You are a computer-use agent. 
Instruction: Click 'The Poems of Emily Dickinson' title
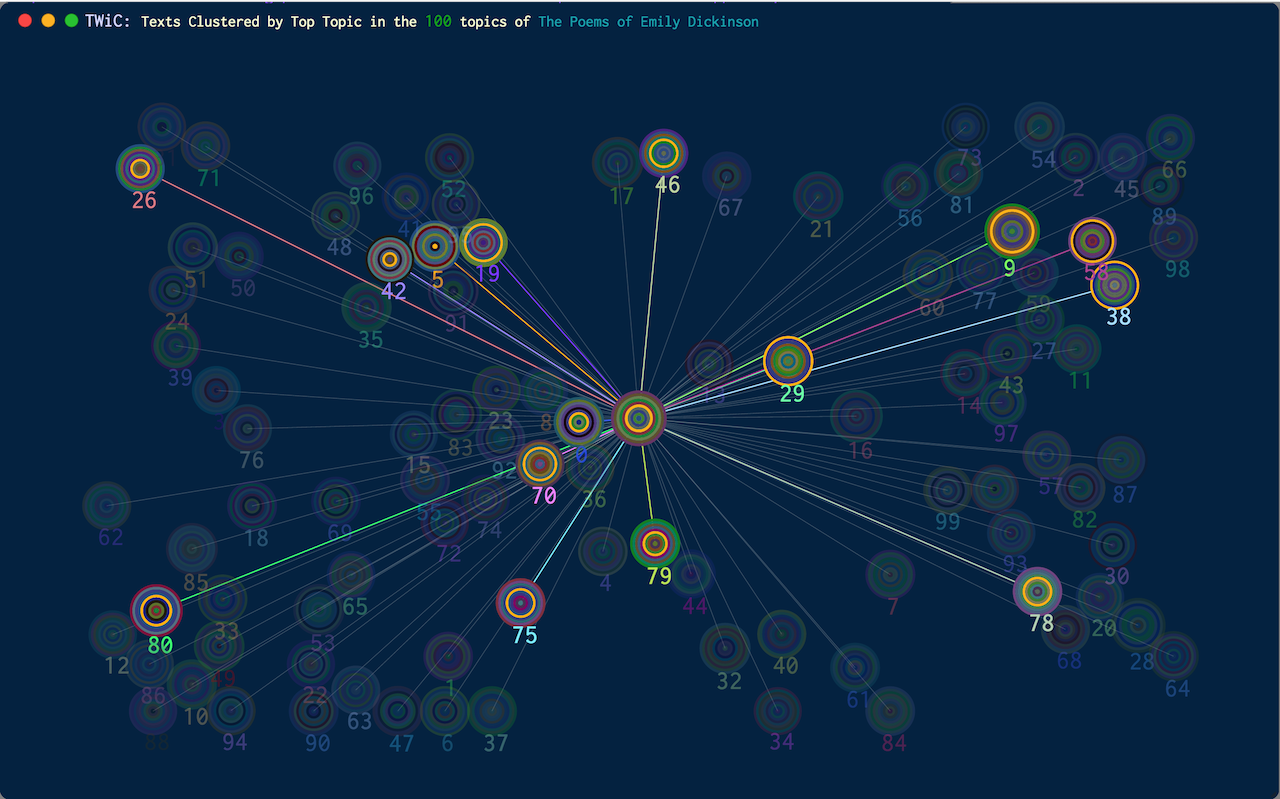pyautogui.click(x=648, y=21)
